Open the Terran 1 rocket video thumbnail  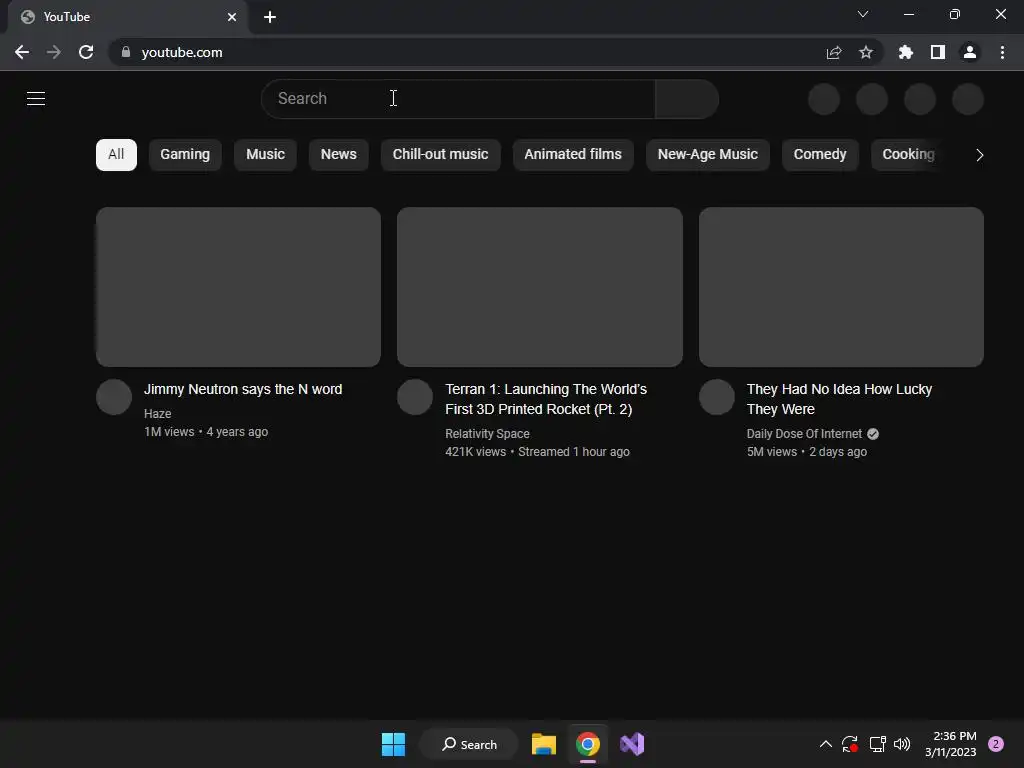[540, 287]
